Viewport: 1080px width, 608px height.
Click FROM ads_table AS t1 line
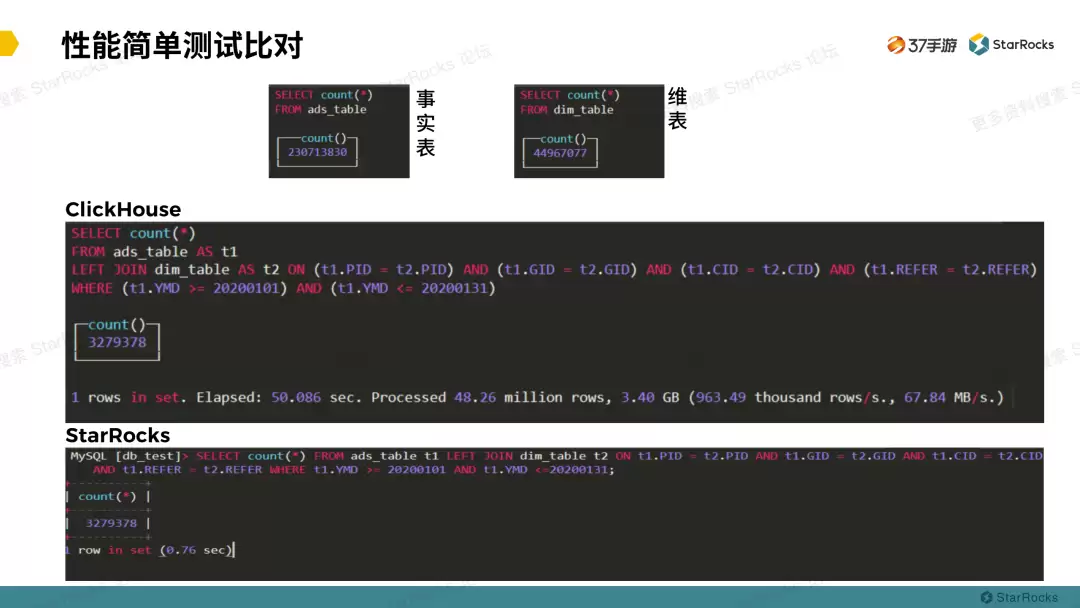[x=154, y=252]
